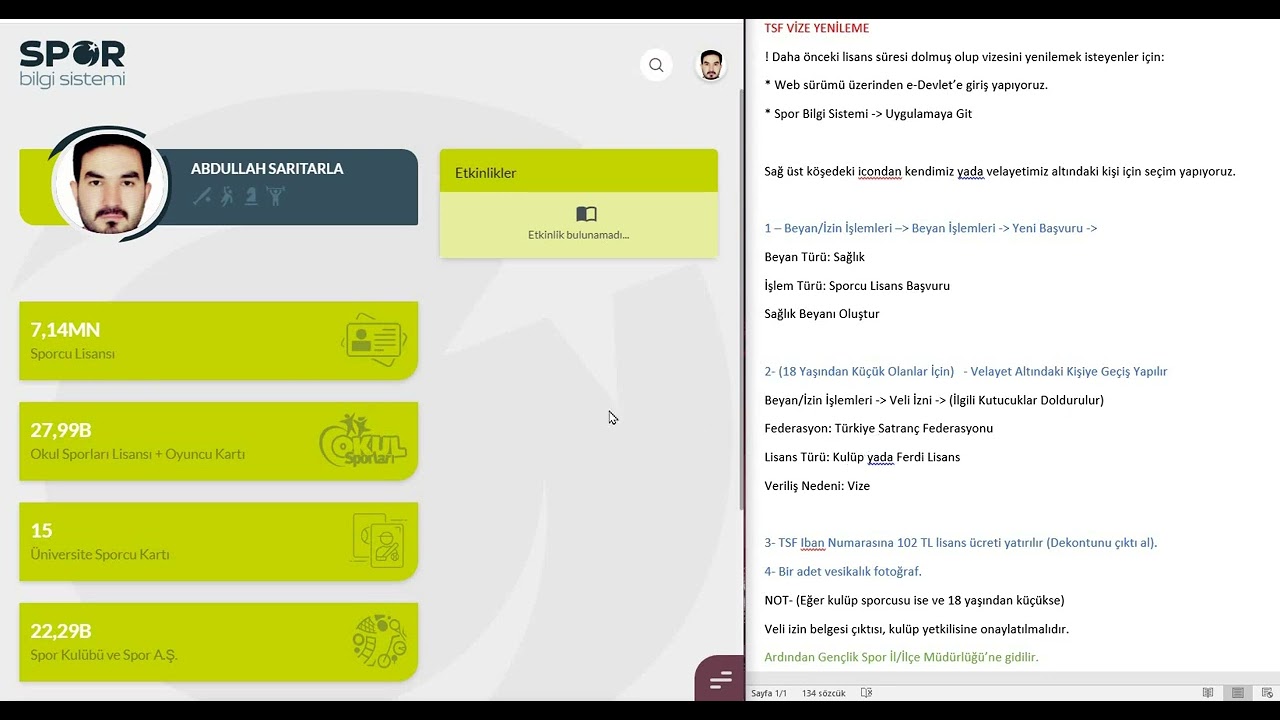Click the Okul Sporları logo icon
The width and height of the screenshot is (1280, 720).
click(363, 441)
